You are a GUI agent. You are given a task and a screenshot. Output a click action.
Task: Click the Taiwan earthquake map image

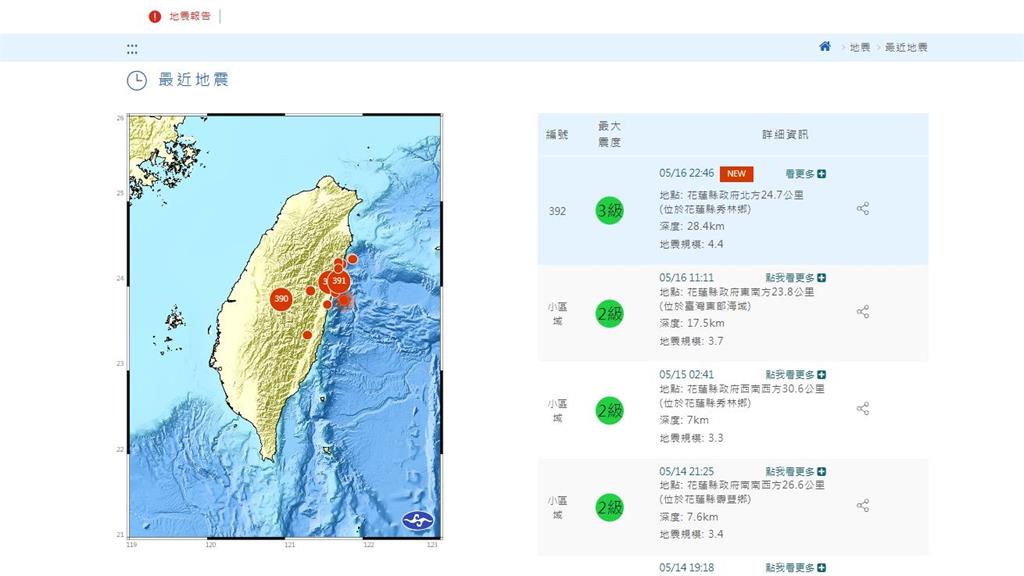pyautogui.click(x=285, y=326)
